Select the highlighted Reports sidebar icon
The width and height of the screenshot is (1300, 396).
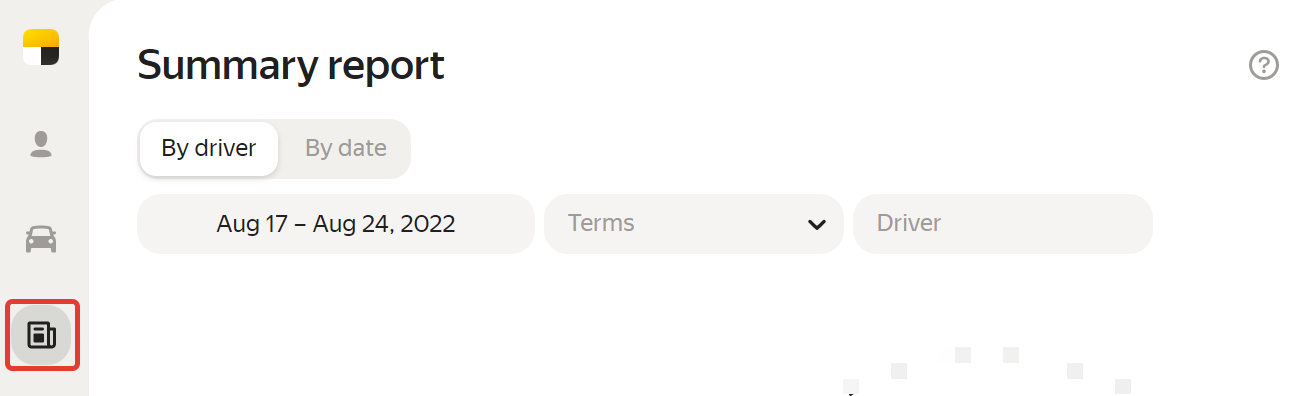[41, 334]
